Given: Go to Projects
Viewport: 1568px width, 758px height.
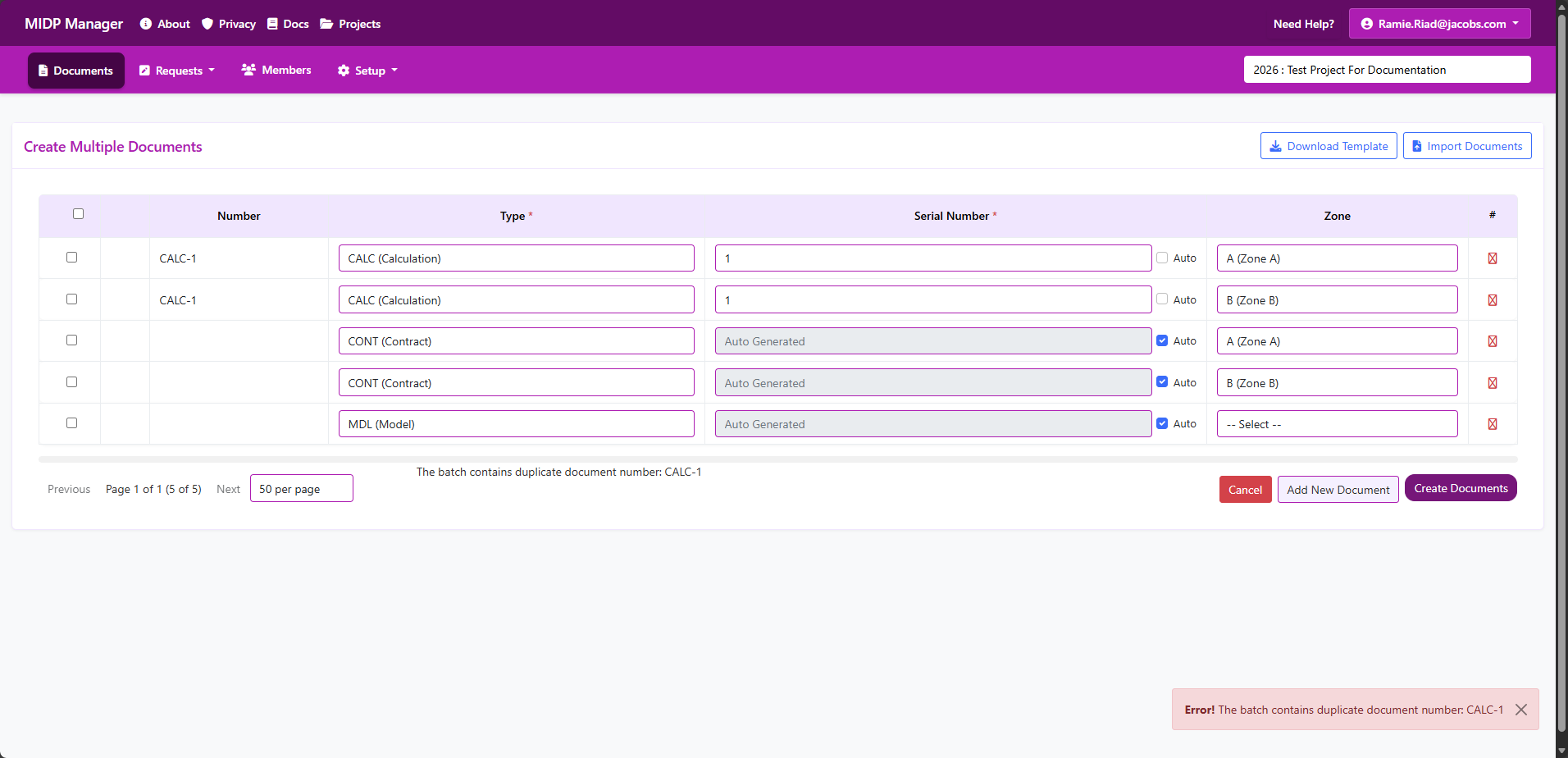Looking at the screenshot, I should click(x=350, y=24).
